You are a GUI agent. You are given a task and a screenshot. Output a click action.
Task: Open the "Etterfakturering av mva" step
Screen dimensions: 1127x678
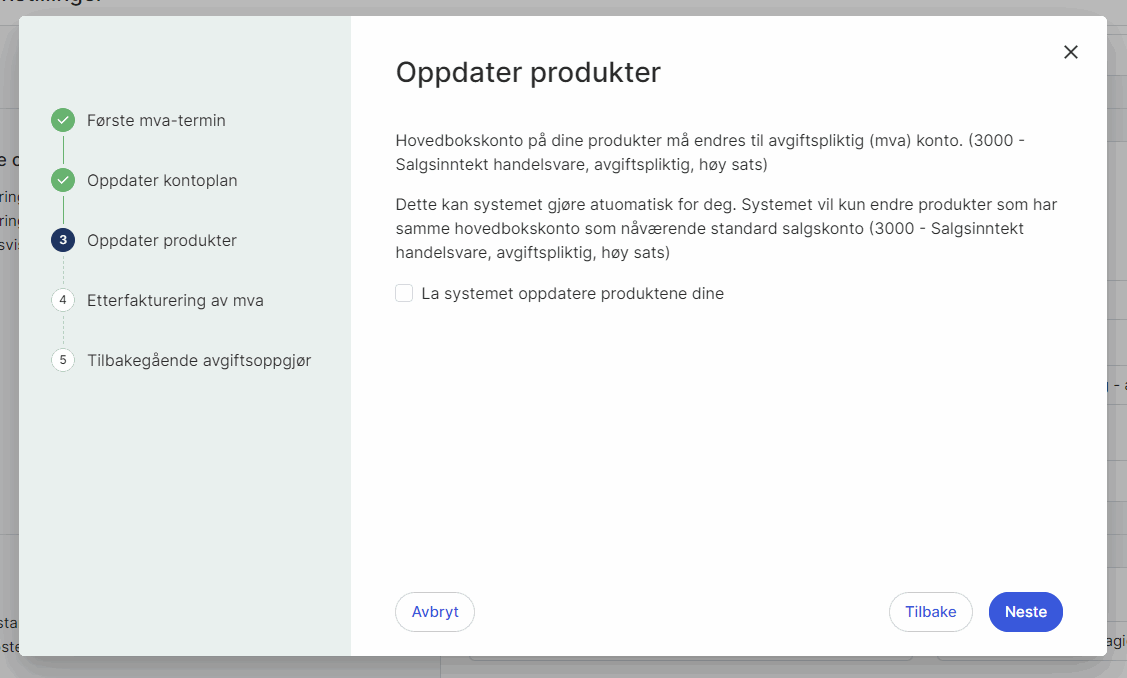(x=175, y=300)
